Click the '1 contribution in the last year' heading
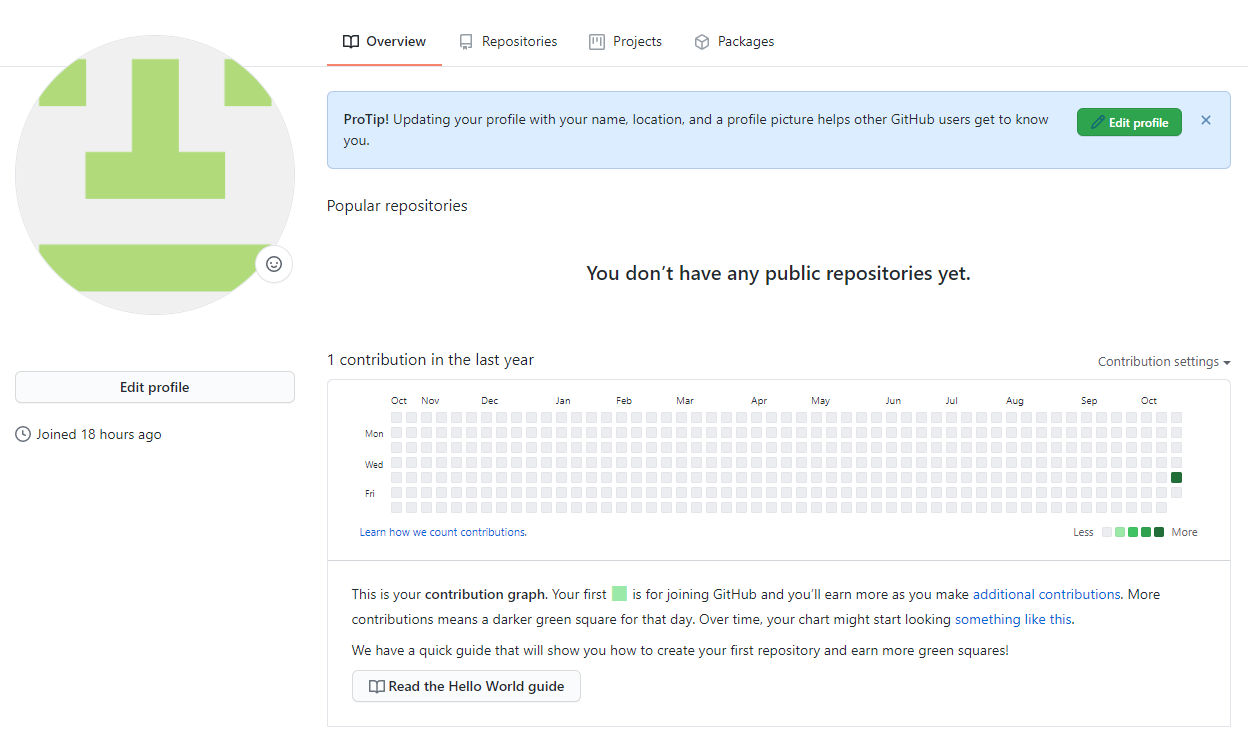The width and height of the screenshot is (1248, 731). coord(430,359)
